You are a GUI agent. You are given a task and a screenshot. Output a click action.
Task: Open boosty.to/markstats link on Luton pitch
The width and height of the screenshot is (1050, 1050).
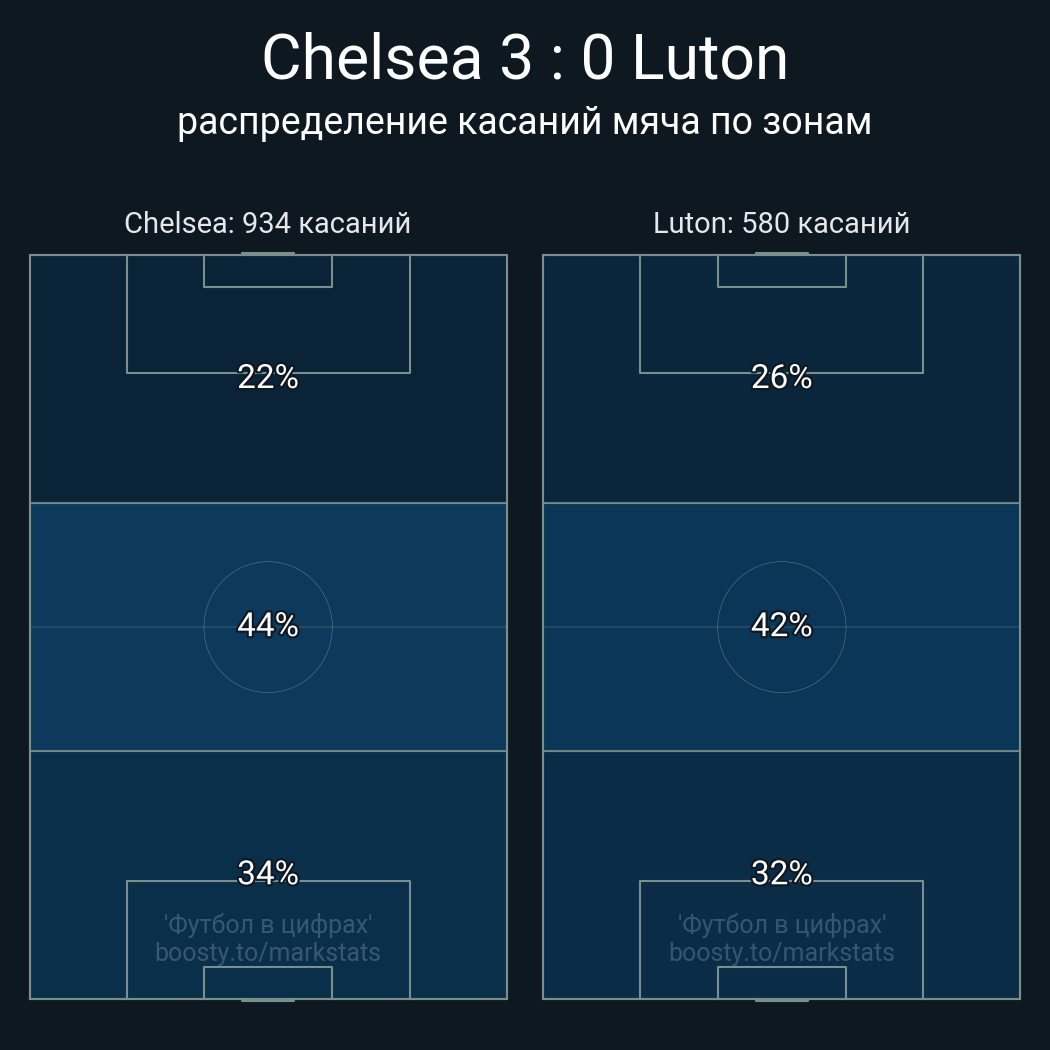tap(781, 952)
